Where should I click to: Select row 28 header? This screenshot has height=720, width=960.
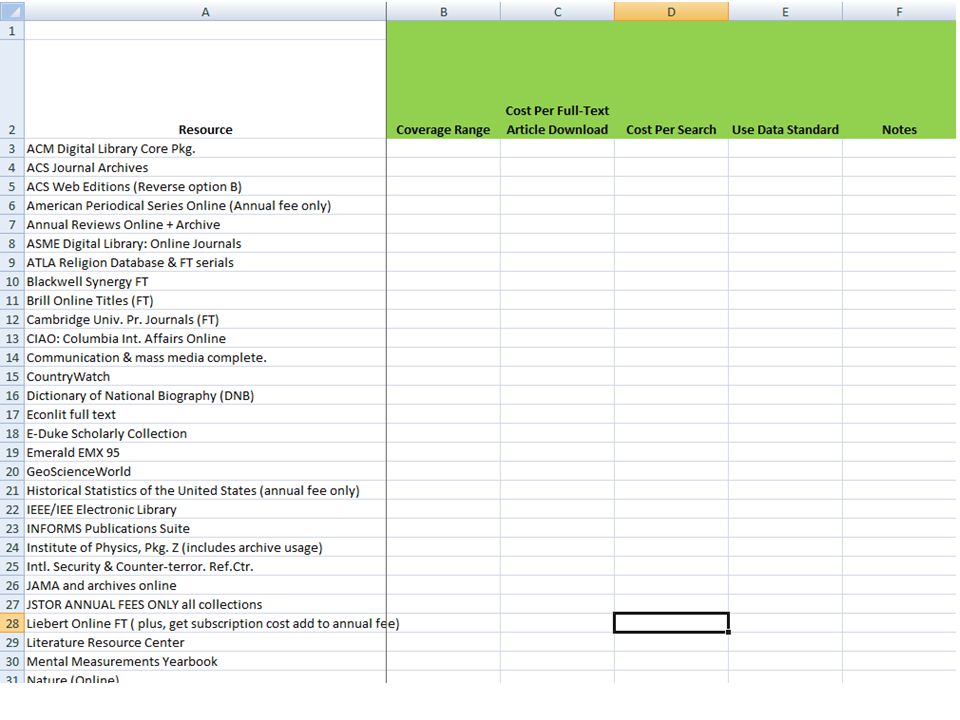(x=12, y=623)
